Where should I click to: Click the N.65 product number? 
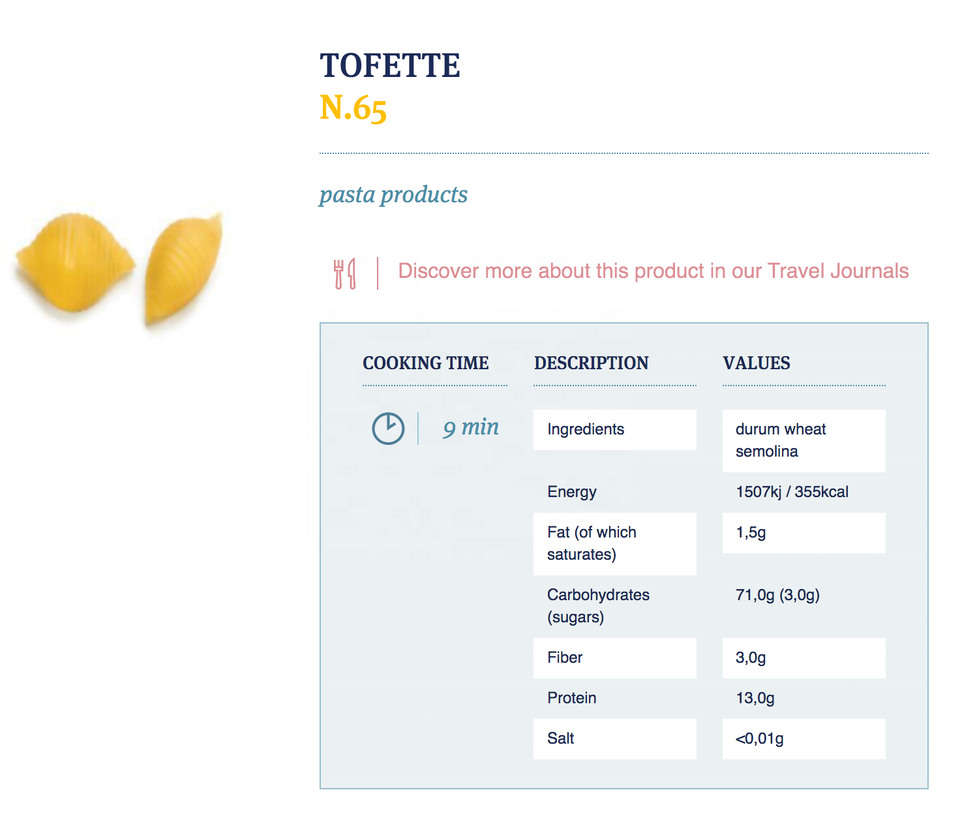353,108
